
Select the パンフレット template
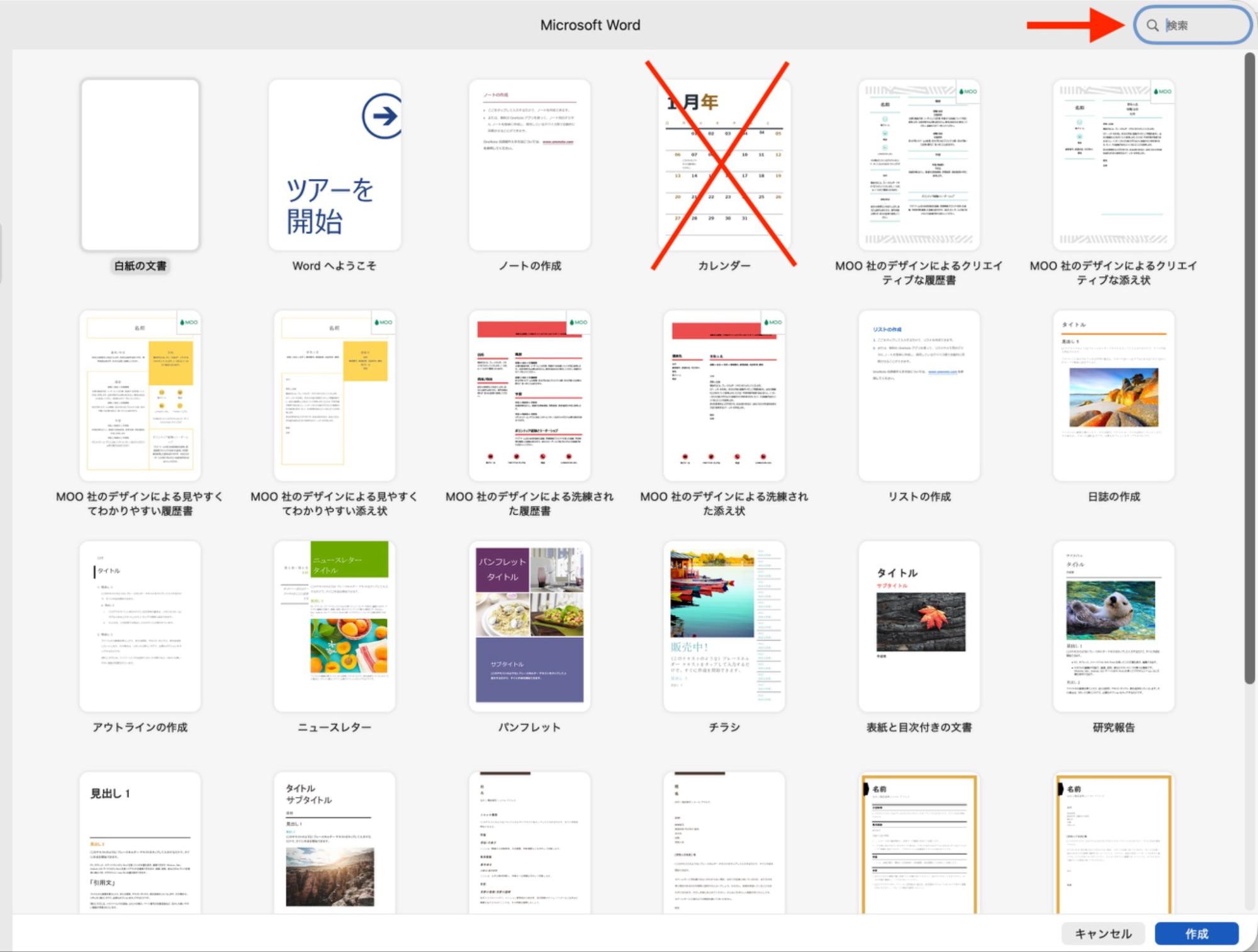[x=529, y=627]
